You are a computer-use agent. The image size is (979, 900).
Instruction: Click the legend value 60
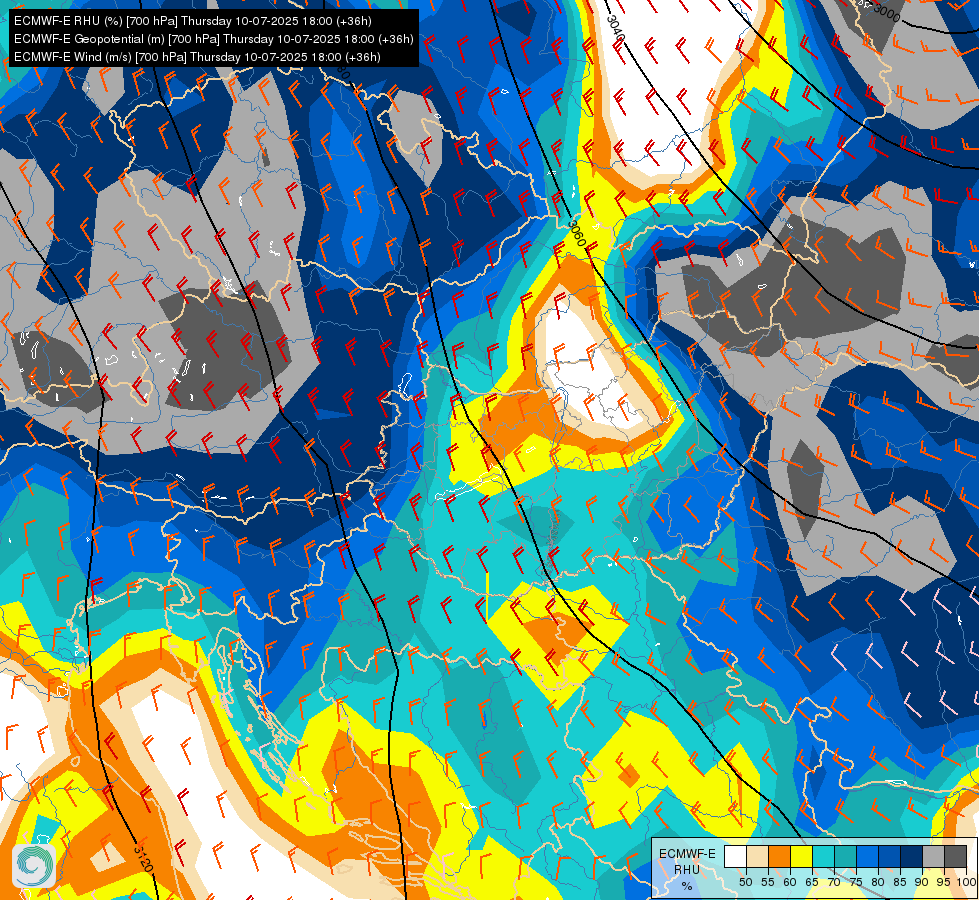(x=790, y=882)
